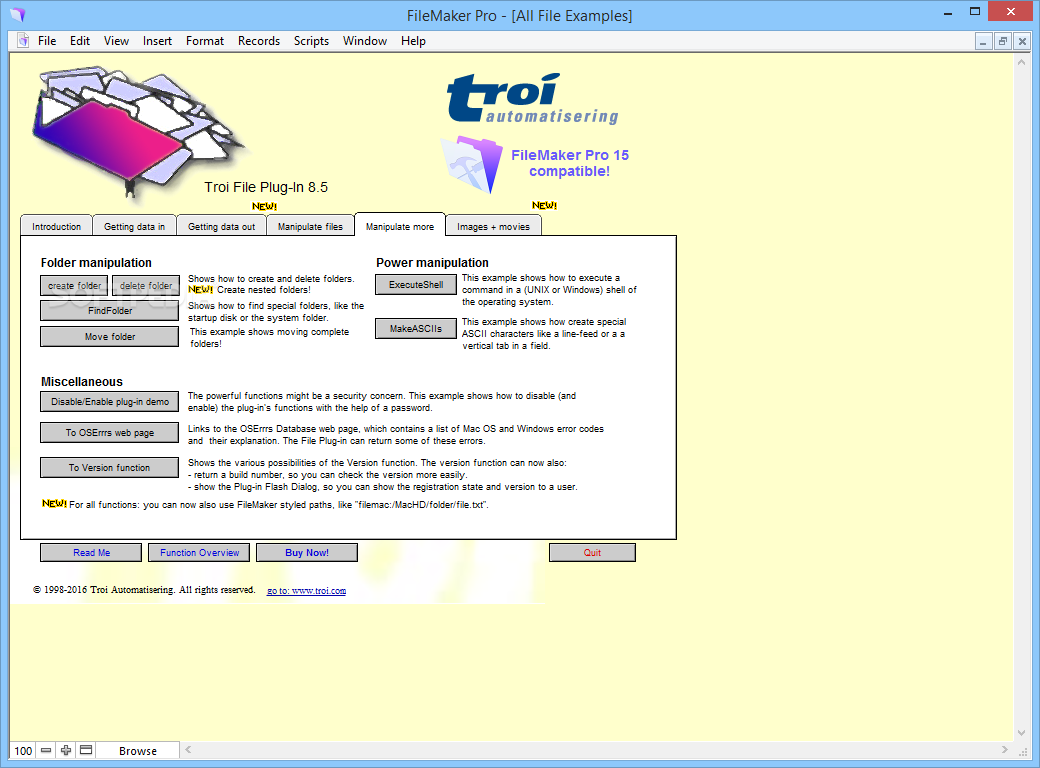Screen dimensions: 1040x768
Task: Click the Folder manipulation heading
Action: coord(96,263)
